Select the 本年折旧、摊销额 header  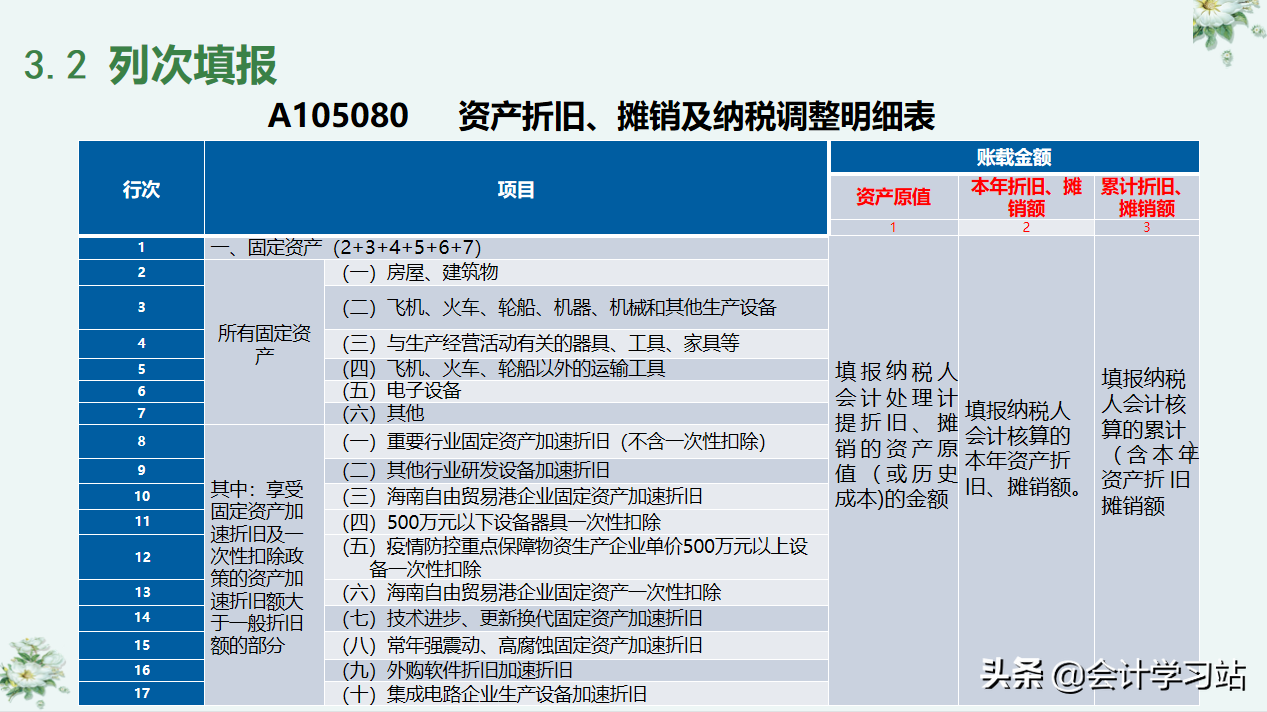1024,197
